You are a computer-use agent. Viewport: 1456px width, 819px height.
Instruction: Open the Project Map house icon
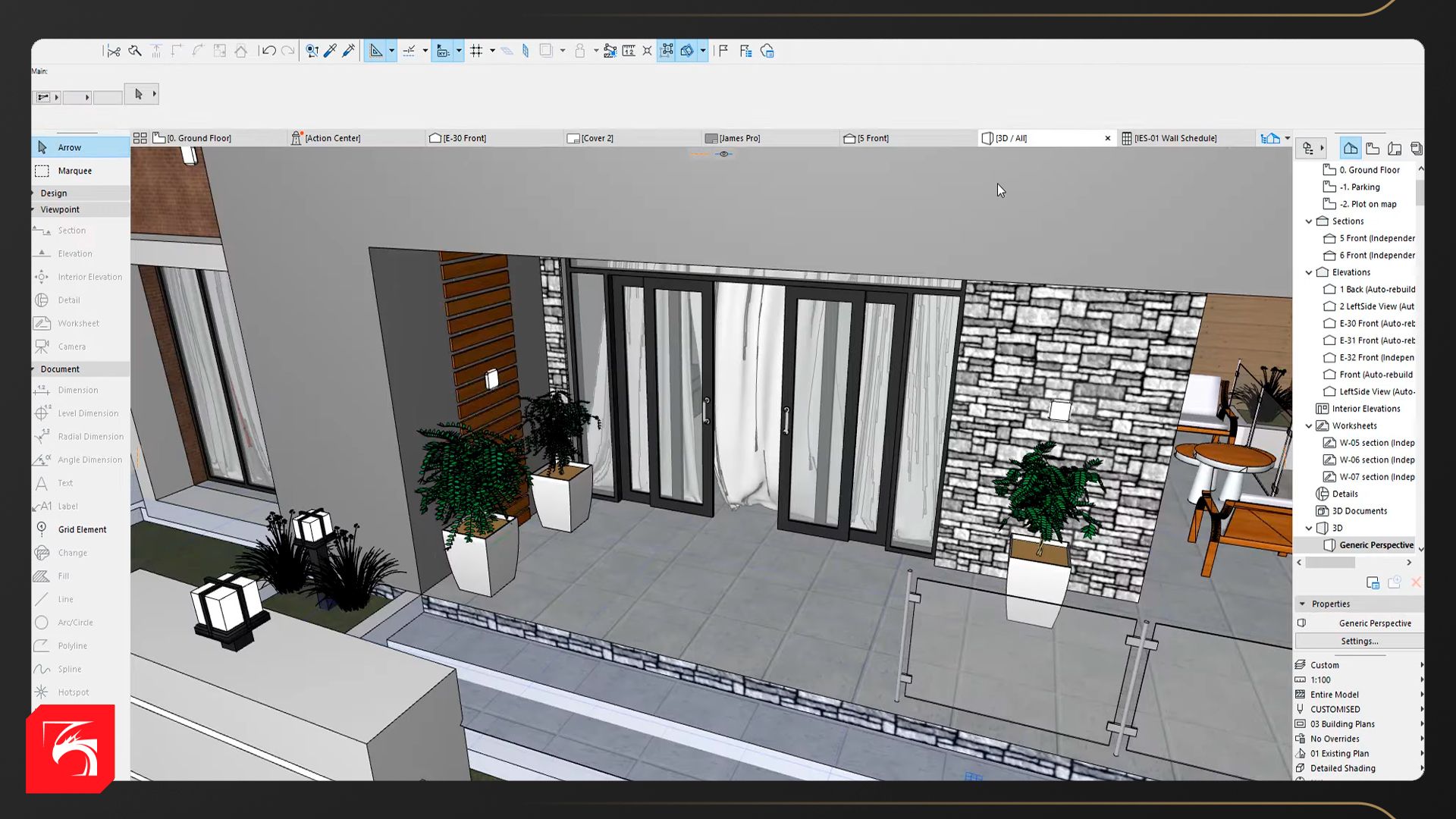point(1351,149)
